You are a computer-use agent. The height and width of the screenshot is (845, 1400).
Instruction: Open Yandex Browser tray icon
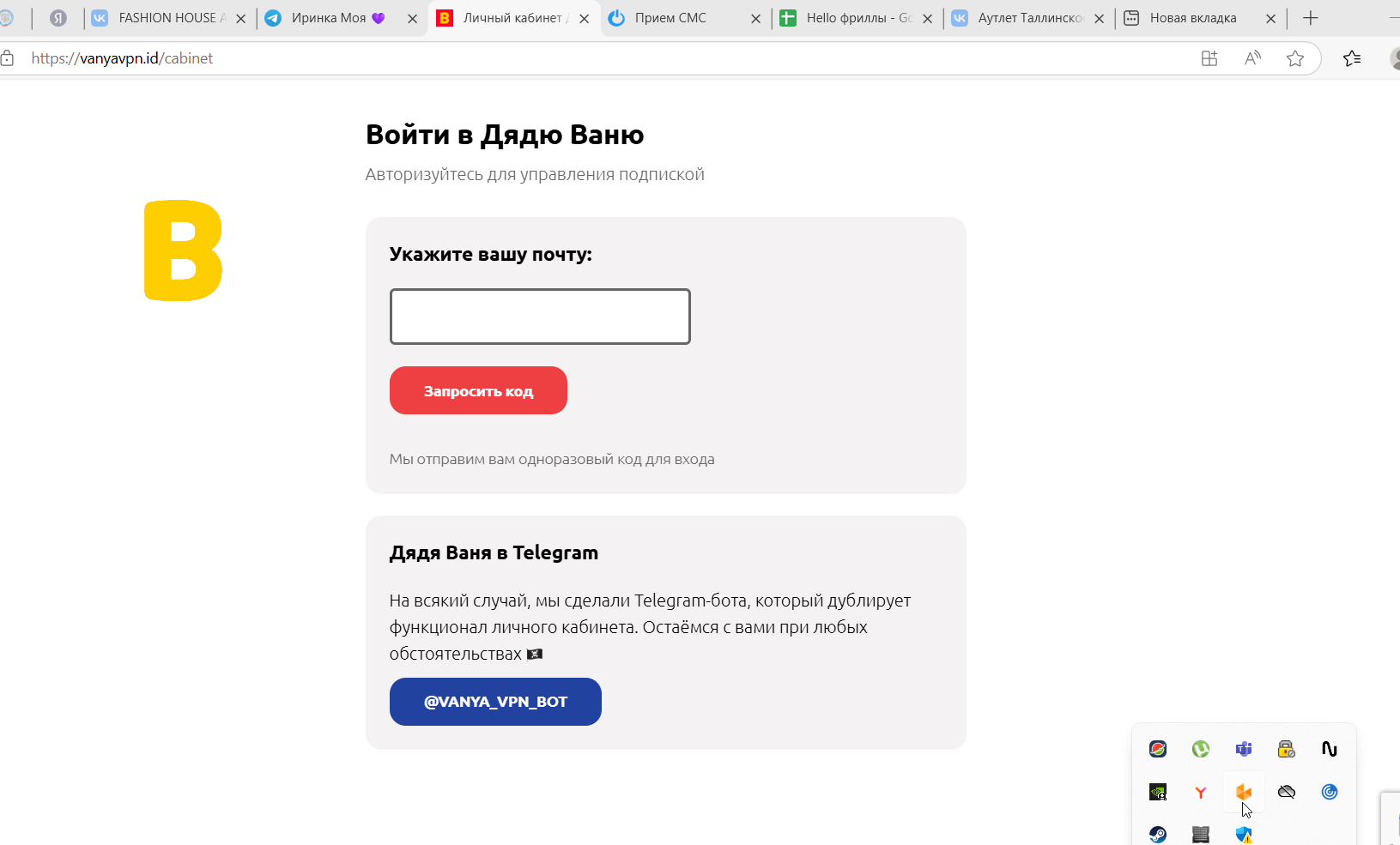click(1200, 792)
